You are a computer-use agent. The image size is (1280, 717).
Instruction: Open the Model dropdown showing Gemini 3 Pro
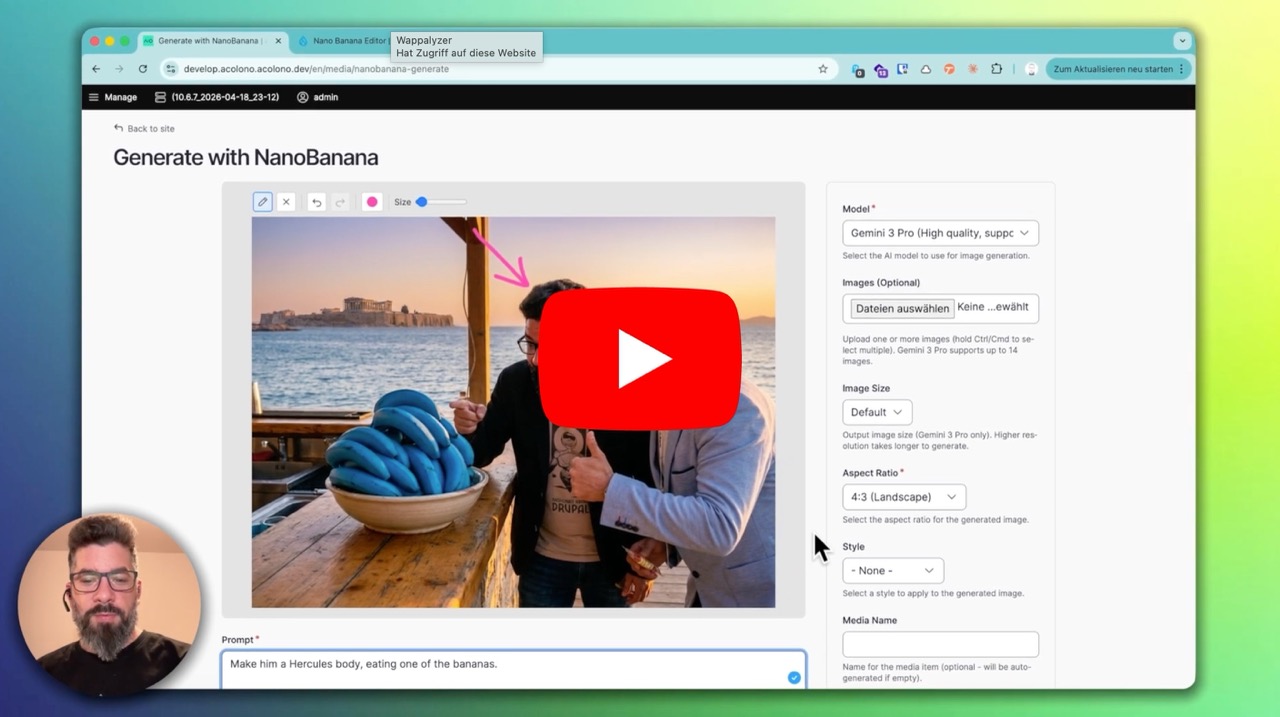(x=940, y=233)
